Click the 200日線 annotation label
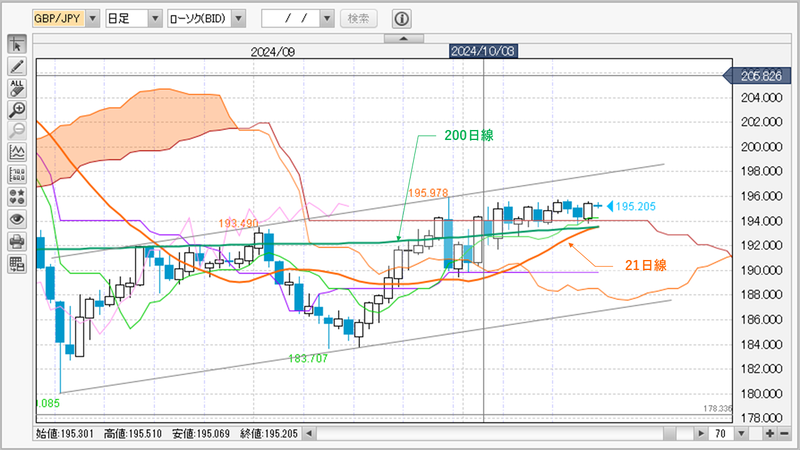The image size is (800, 450). 469,135
